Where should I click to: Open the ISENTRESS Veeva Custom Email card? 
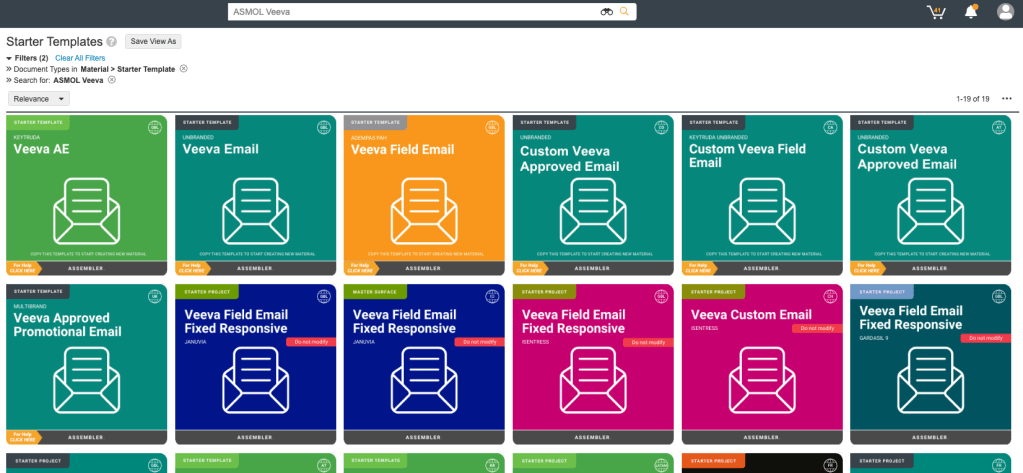pos(762,364)
